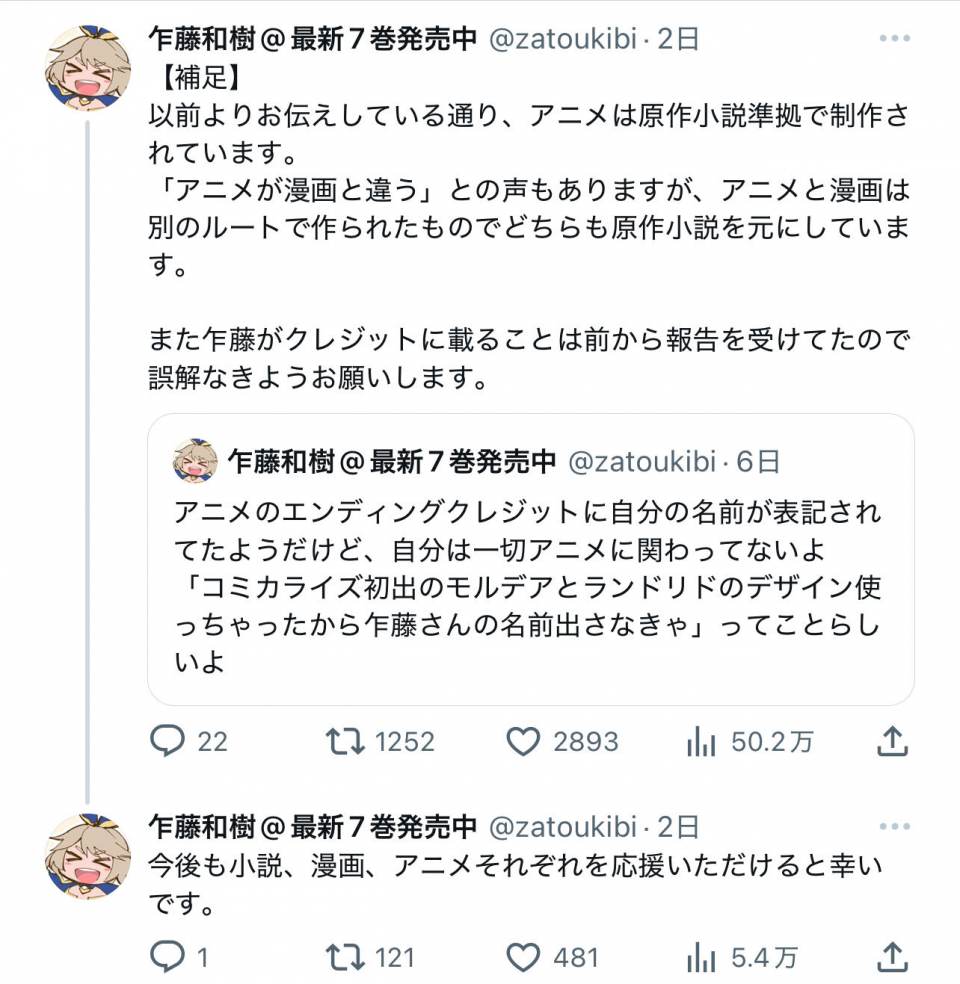
Task: Open more options menu on first tweet
Action: tap(894, 39)
